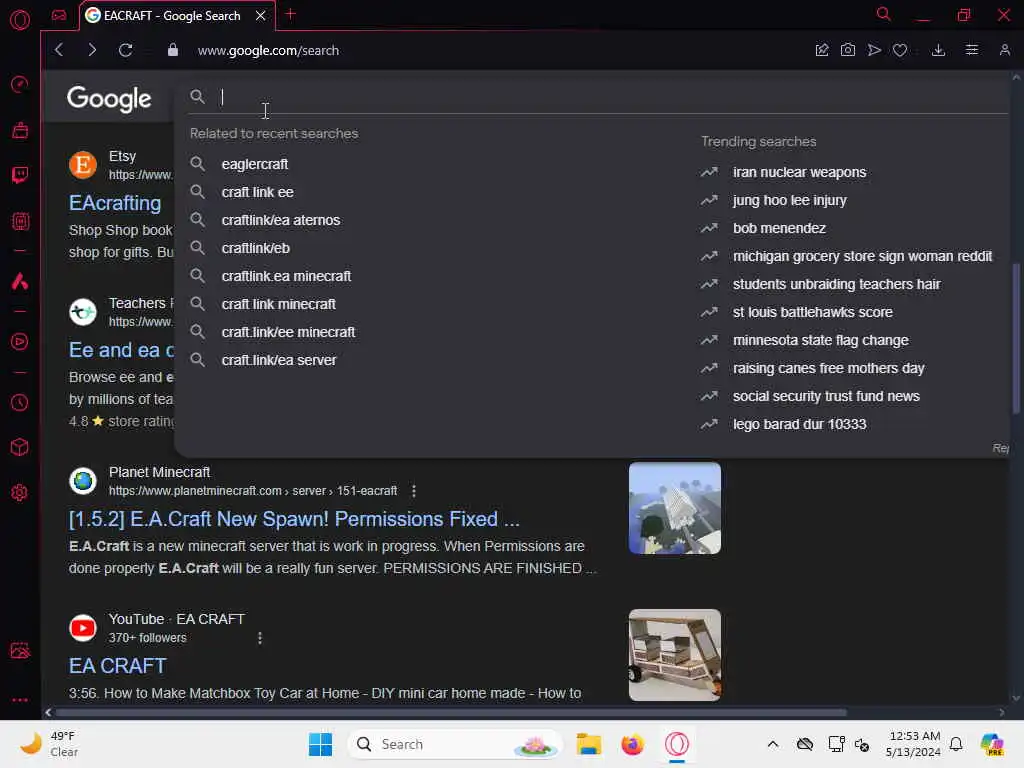Select suggestion 'craft.link/ea server'
The image size is (1024, 768).
279,360
